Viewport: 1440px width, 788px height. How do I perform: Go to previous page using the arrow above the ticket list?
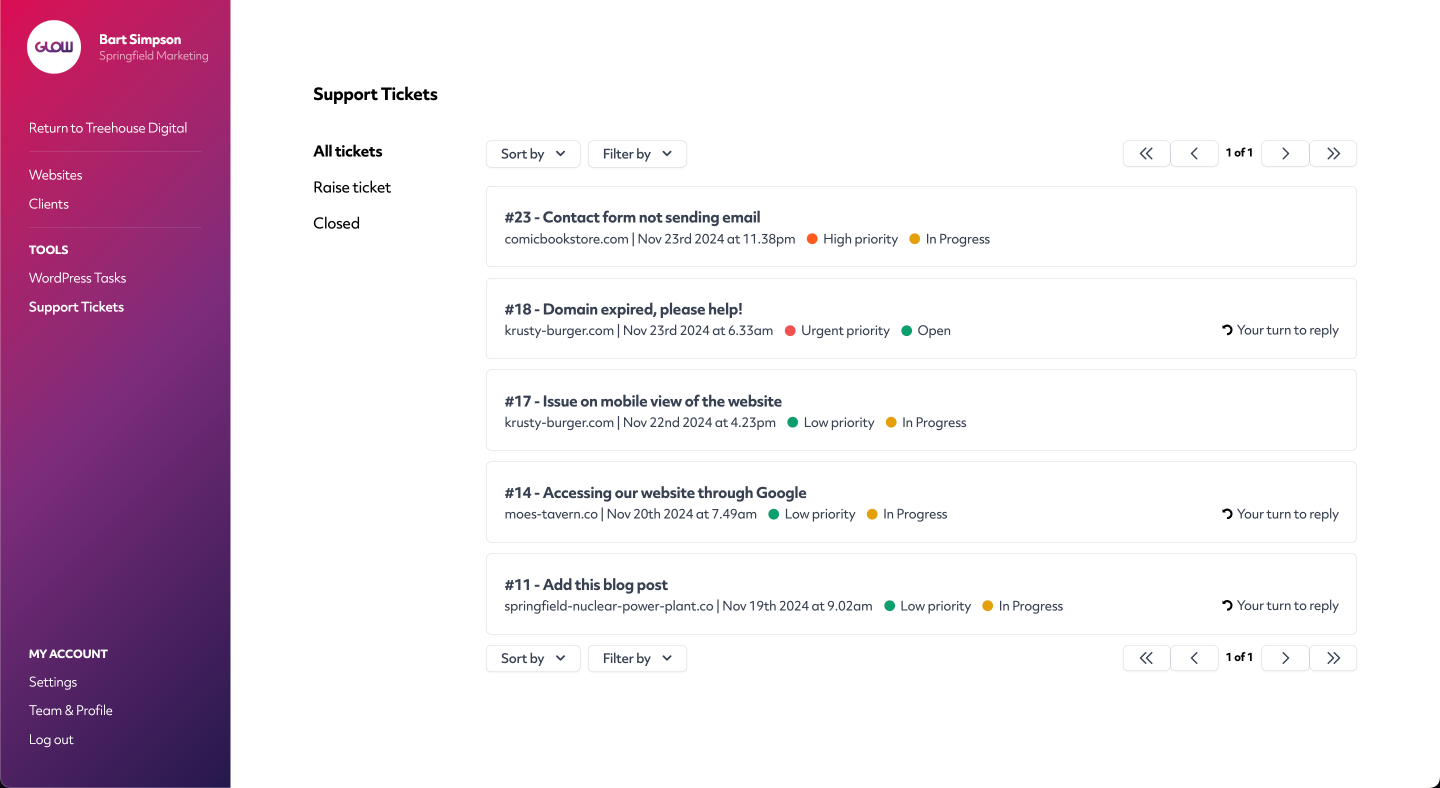pos(1194,153)
